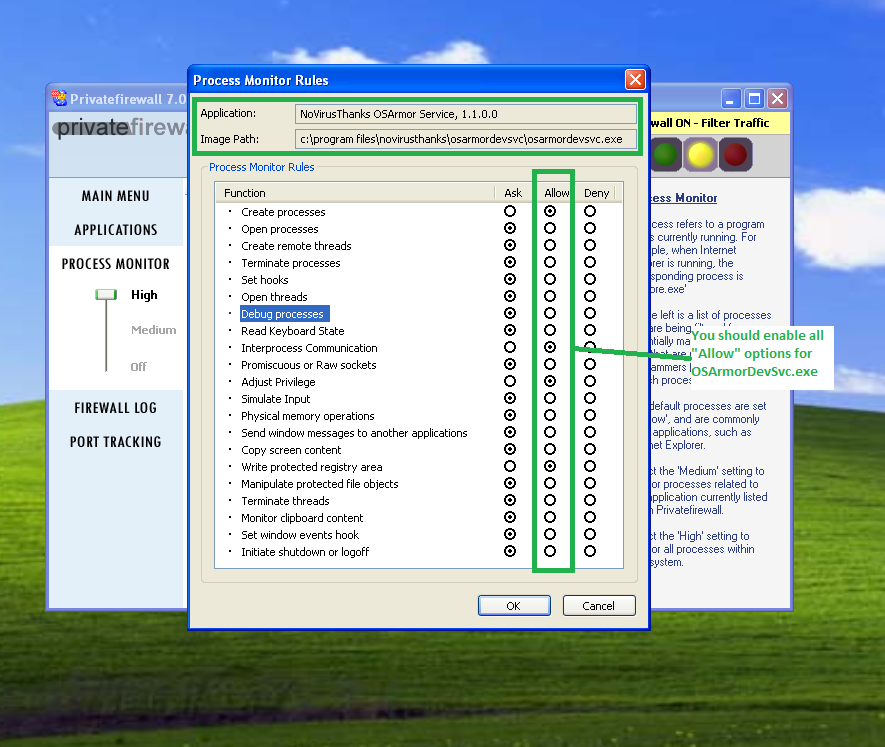The width and height of the screenshot is (885, 747).
Task: Set process monitor level to Medium
Action: click(x=154, y=330)
